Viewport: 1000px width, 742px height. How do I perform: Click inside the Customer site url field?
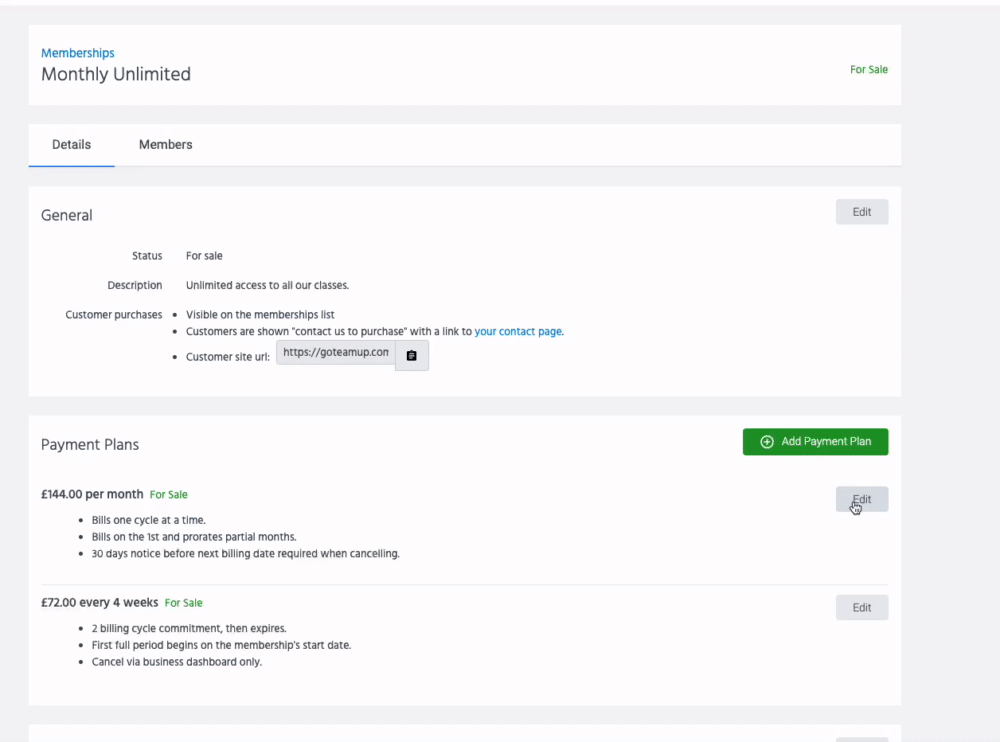(335, 353)
